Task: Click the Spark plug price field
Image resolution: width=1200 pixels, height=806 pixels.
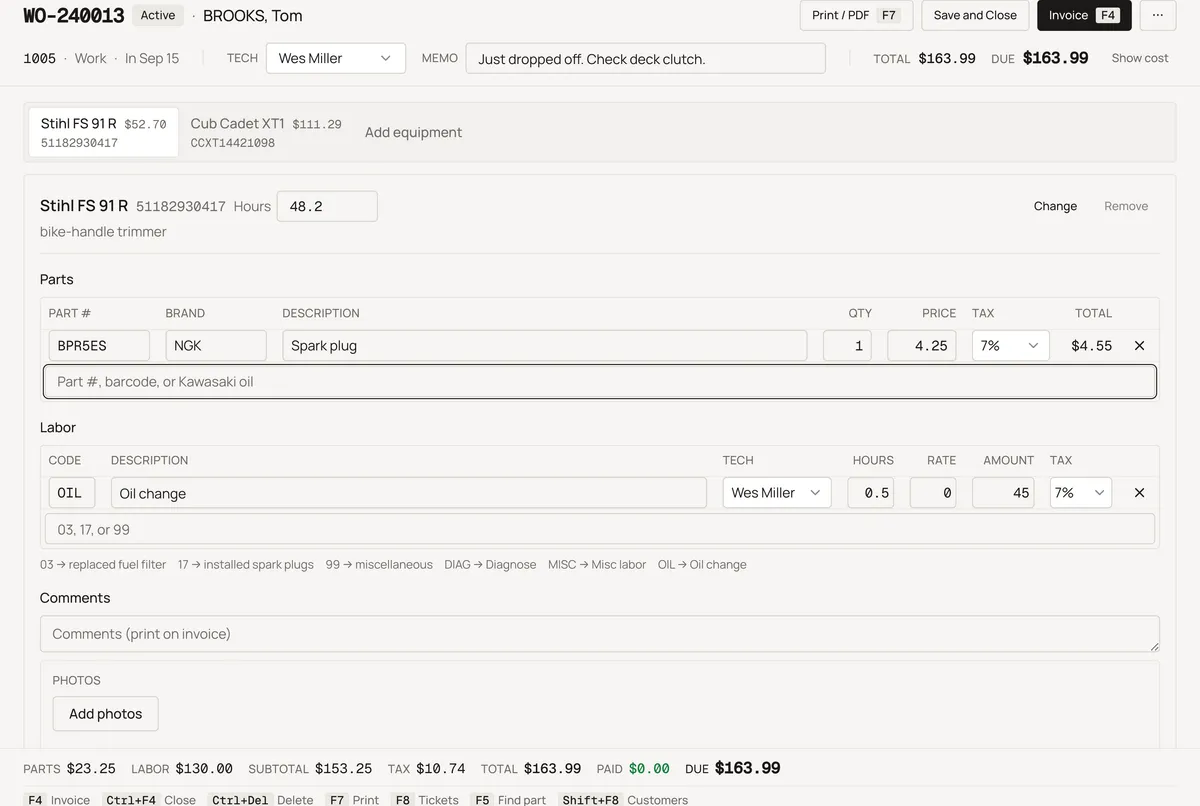Action: click(x=922, y=346)
